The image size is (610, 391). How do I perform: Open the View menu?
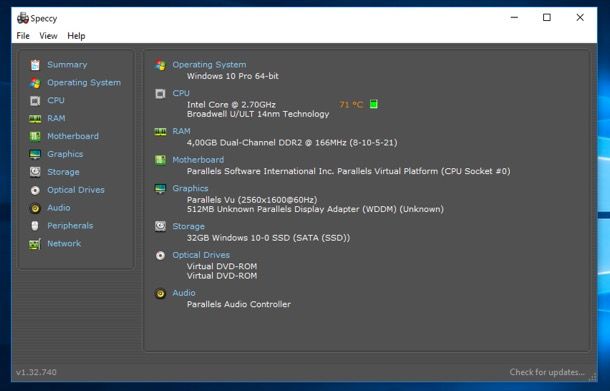48,36
